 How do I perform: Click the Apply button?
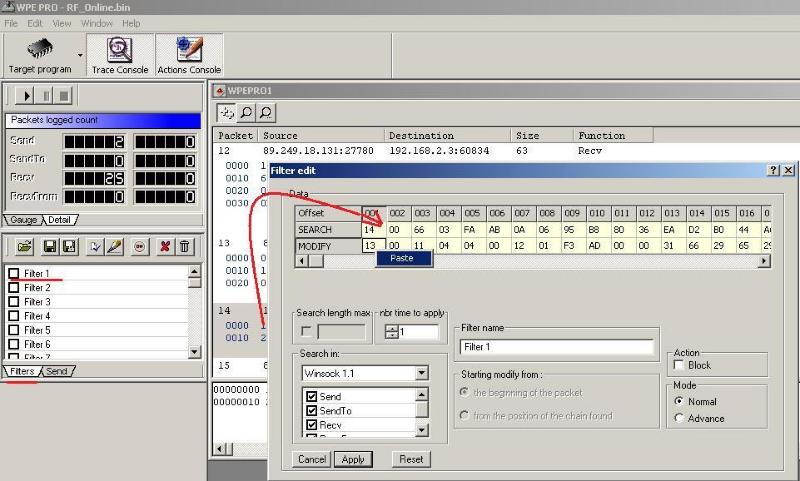353,459
